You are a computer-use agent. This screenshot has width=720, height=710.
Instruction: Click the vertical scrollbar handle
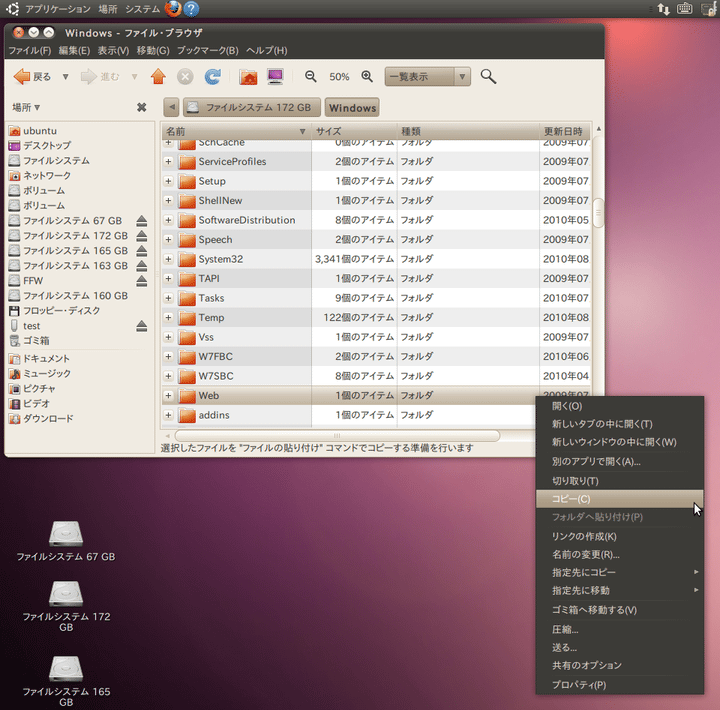(x=598, y=213)
